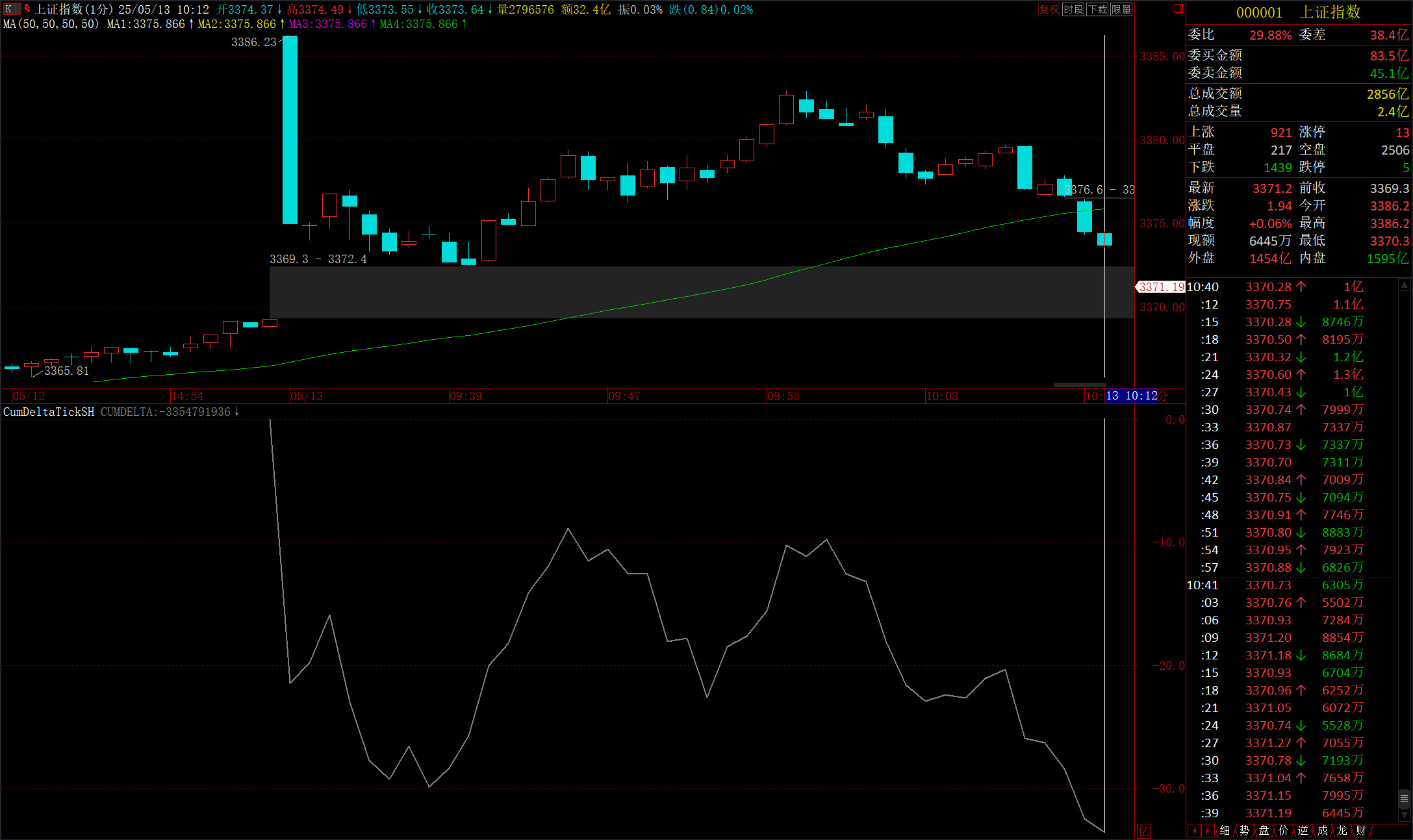Switch to the 盘 tab
1413x840 pixels.
(1264, 831)
